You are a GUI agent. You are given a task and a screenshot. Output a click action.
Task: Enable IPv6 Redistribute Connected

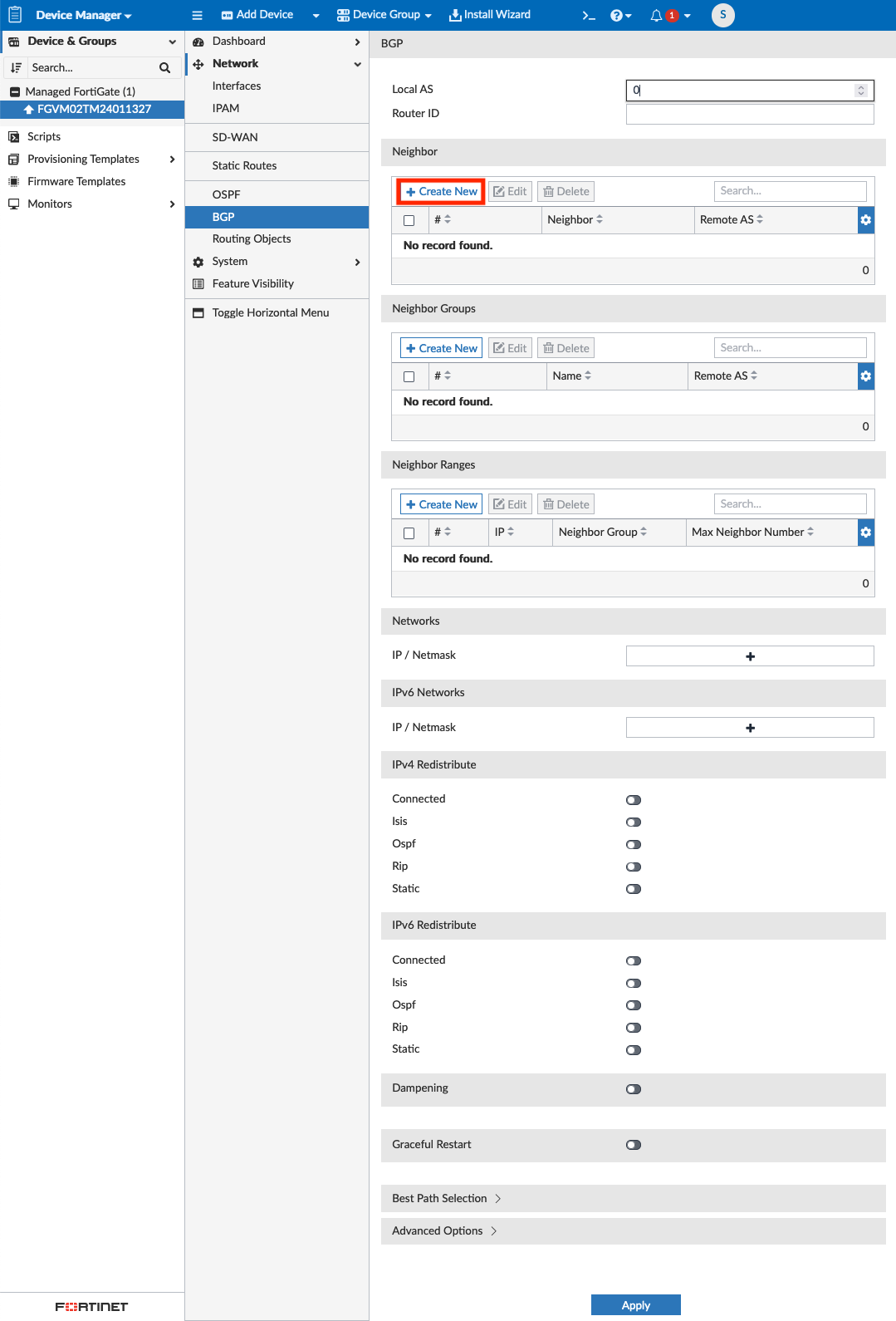tap(634, 961)
